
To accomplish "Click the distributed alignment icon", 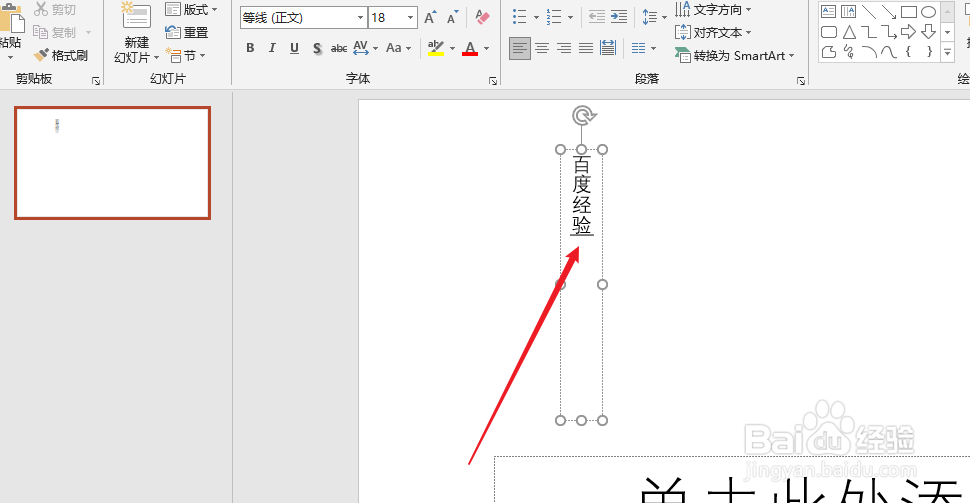I will 608,48.
